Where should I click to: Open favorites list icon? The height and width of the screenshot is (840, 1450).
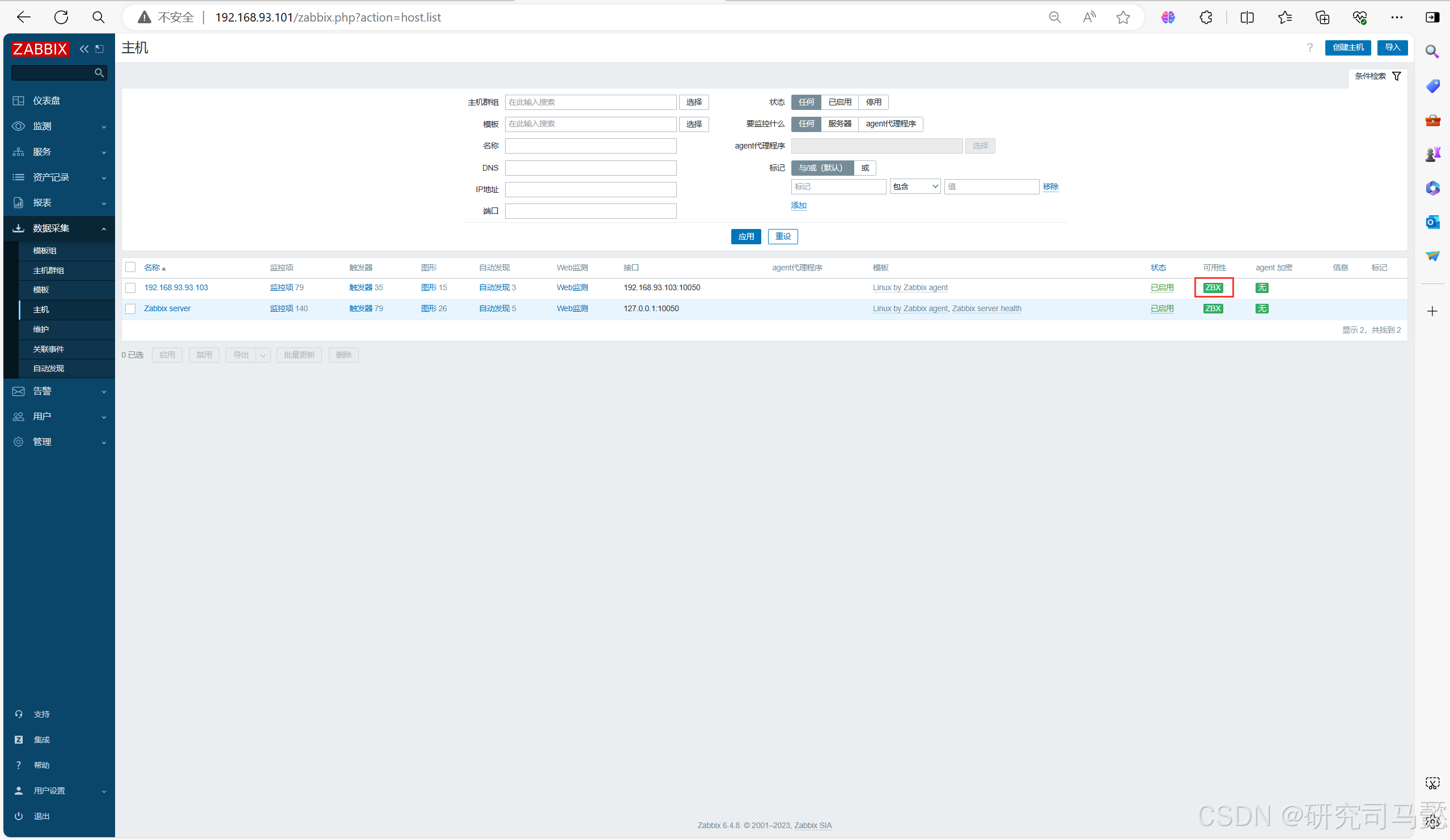(x=1285, y=17)
